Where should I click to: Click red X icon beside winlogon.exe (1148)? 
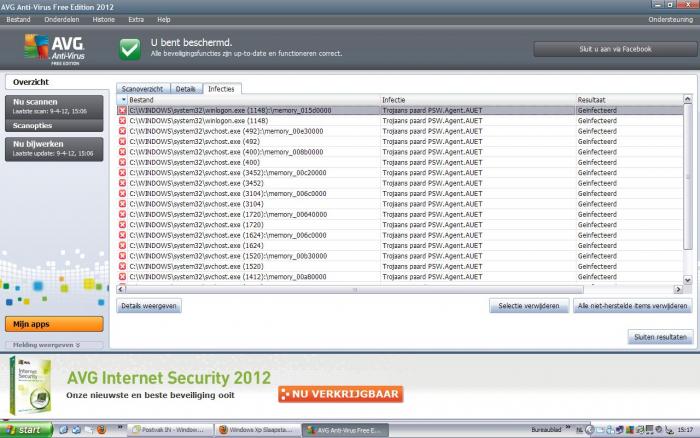tap(122, 121)
